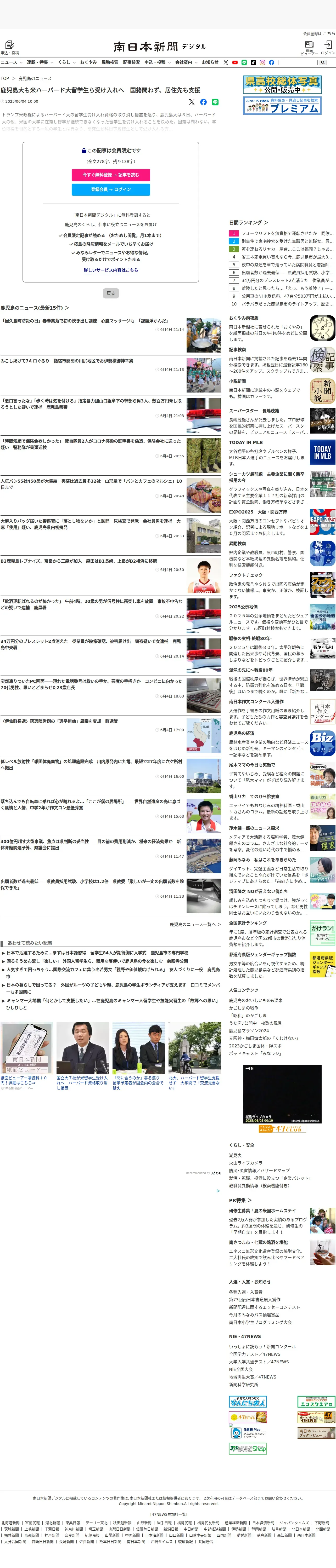Open the YouTube icon in the navigation bar

(x=235, y=62)
